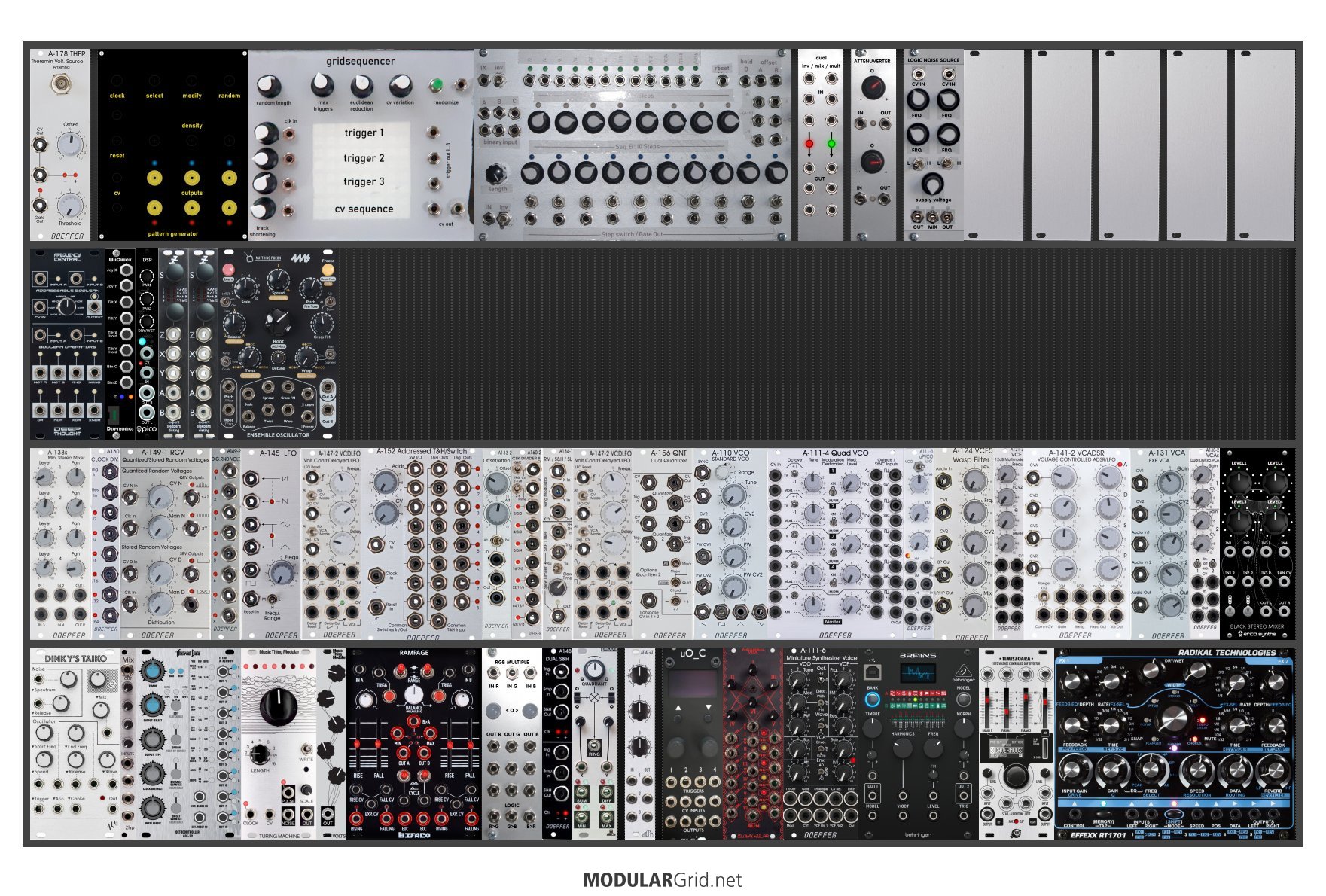Viewport: 1326px width, 896px height.
Task: Click the random length knob on gridsequencer
Action: click(269, 87)
